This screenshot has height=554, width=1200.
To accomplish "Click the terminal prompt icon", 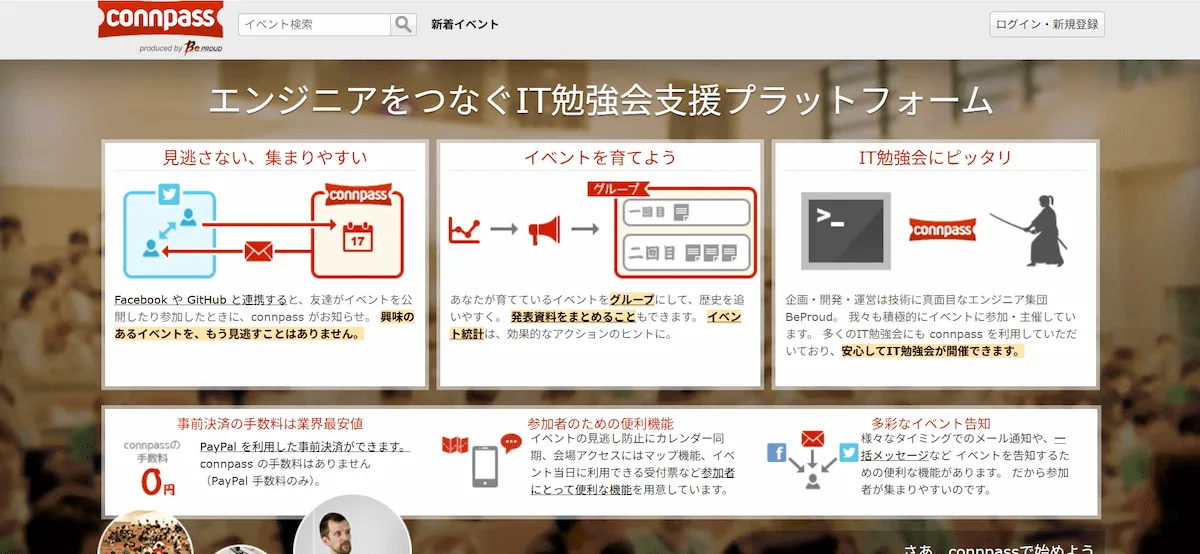I will click(x=846, y=231).
